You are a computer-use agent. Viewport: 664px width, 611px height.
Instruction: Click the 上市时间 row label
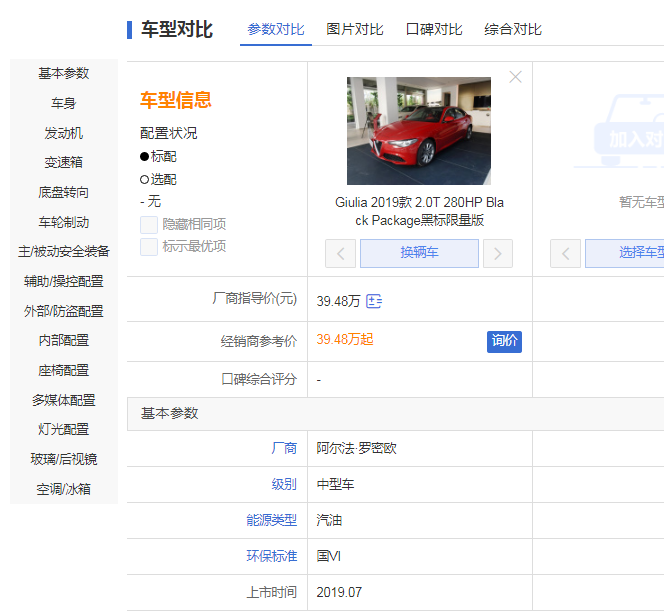click(271, 592)
